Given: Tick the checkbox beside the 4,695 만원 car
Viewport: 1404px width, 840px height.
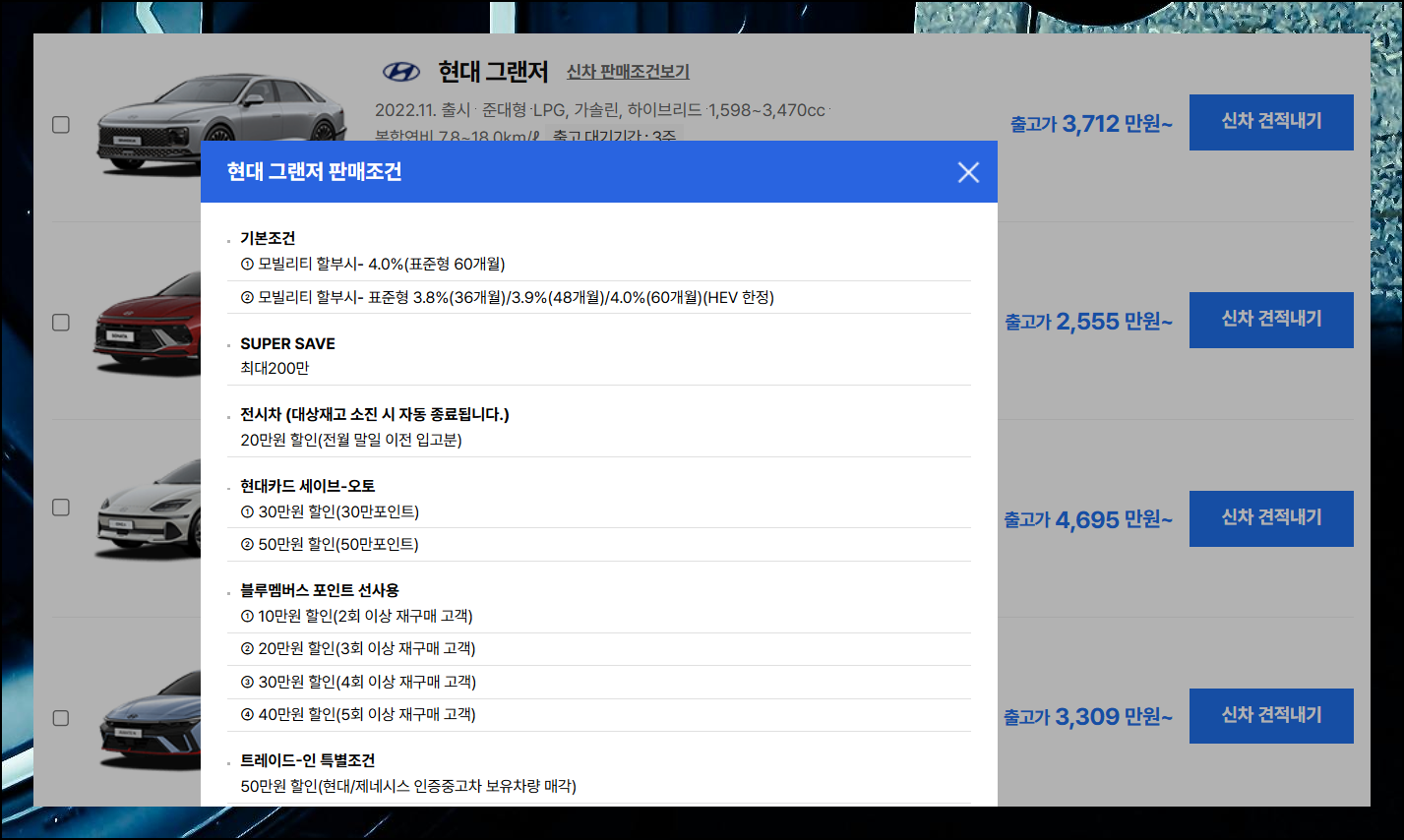Looking at the screenshot, I should 61,508.
